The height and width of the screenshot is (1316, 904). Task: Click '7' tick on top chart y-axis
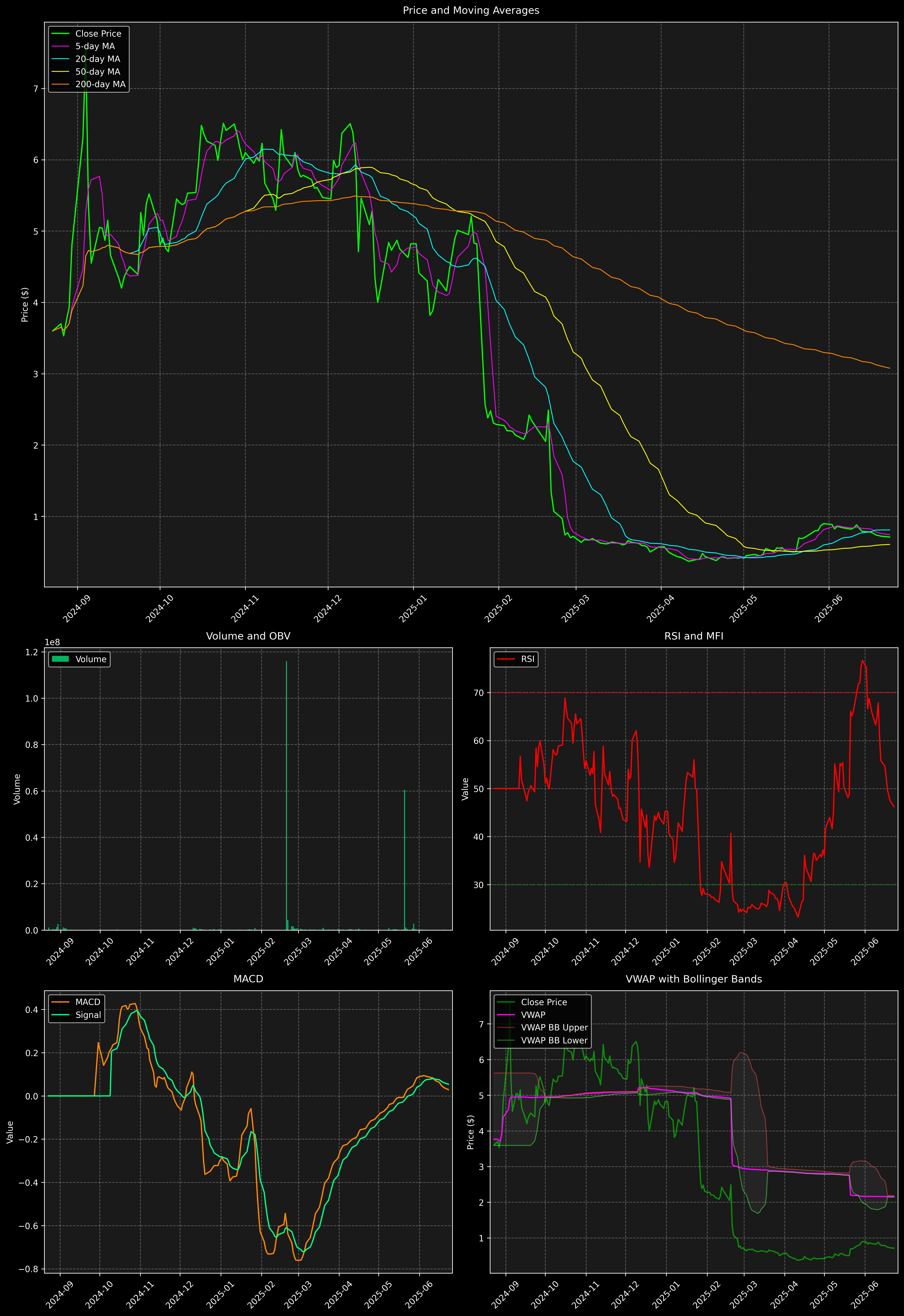tap(36, 89)
